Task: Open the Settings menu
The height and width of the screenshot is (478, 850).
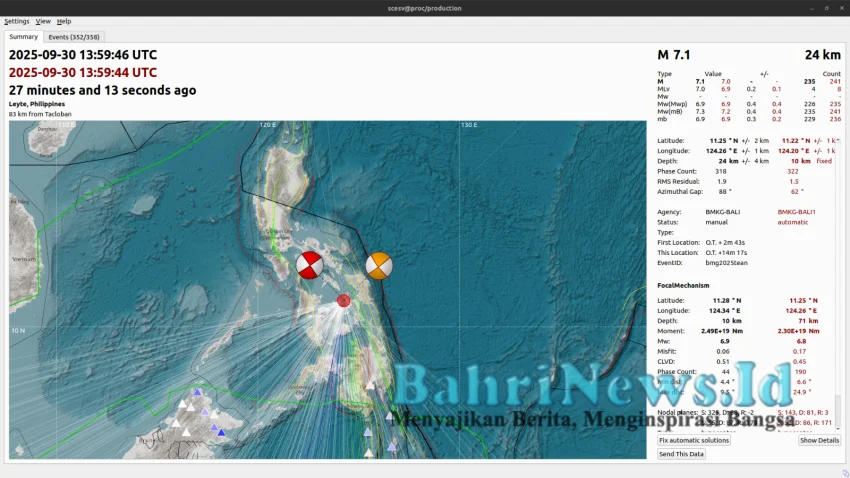Action: [16, 21]
